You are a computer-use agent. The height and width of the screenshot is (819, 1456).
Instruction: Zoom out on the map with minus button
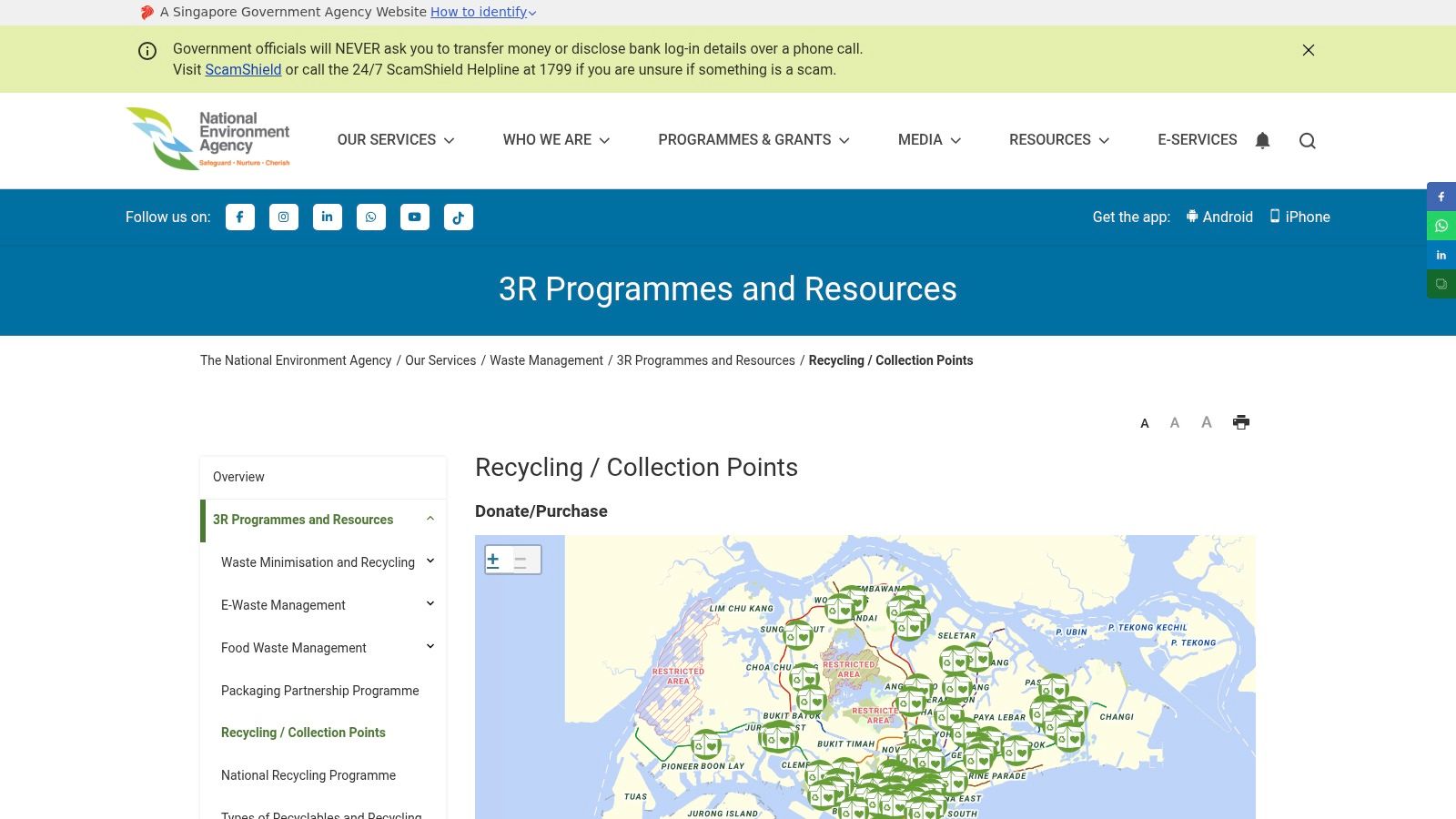click(x=521, y=560)
